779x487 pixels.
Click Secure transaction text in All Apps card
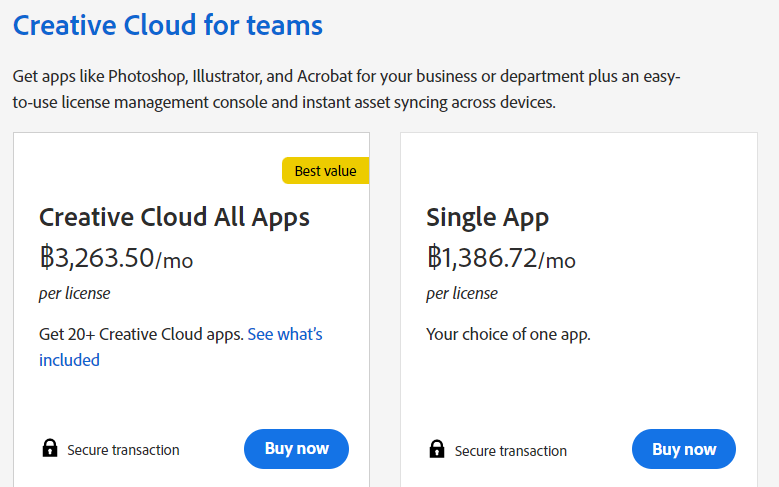(123, 450)
